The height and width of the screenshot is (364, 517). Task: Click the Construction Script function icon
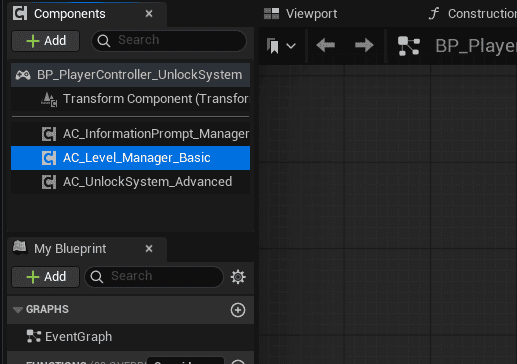[434, 14]
